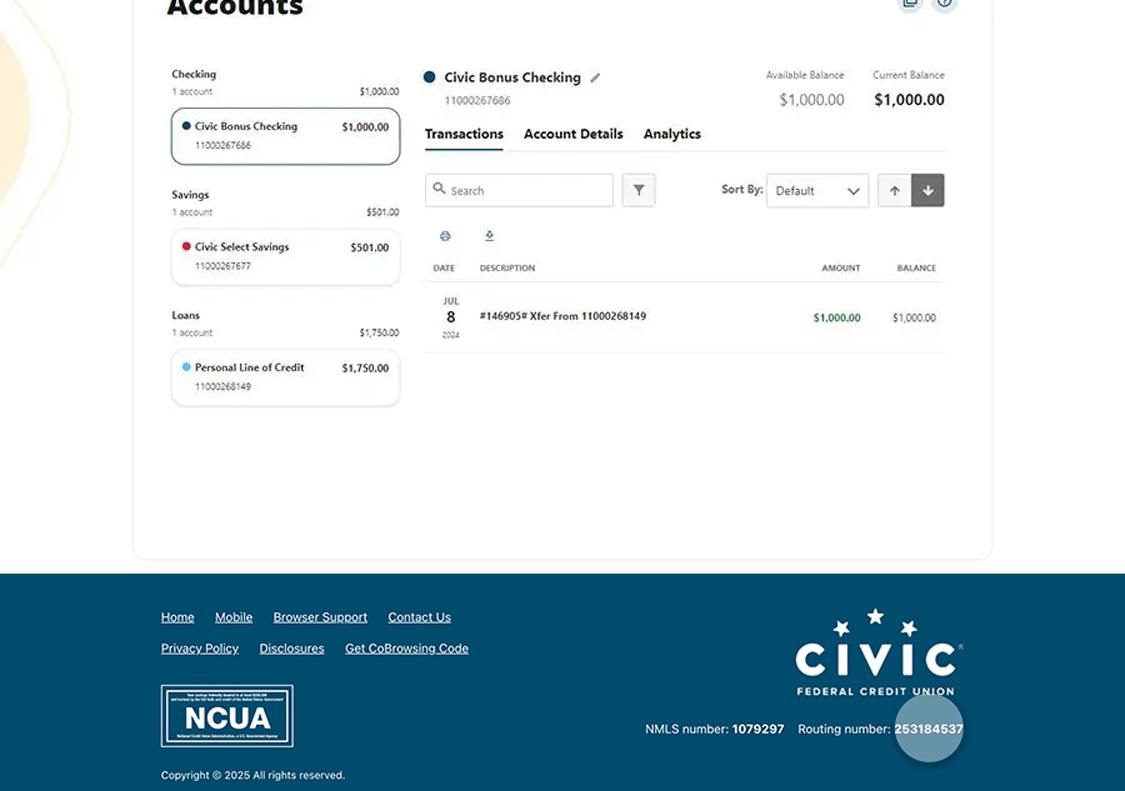
Task: Open the Contact Us footer link
Action: click(x=419, y=617)
